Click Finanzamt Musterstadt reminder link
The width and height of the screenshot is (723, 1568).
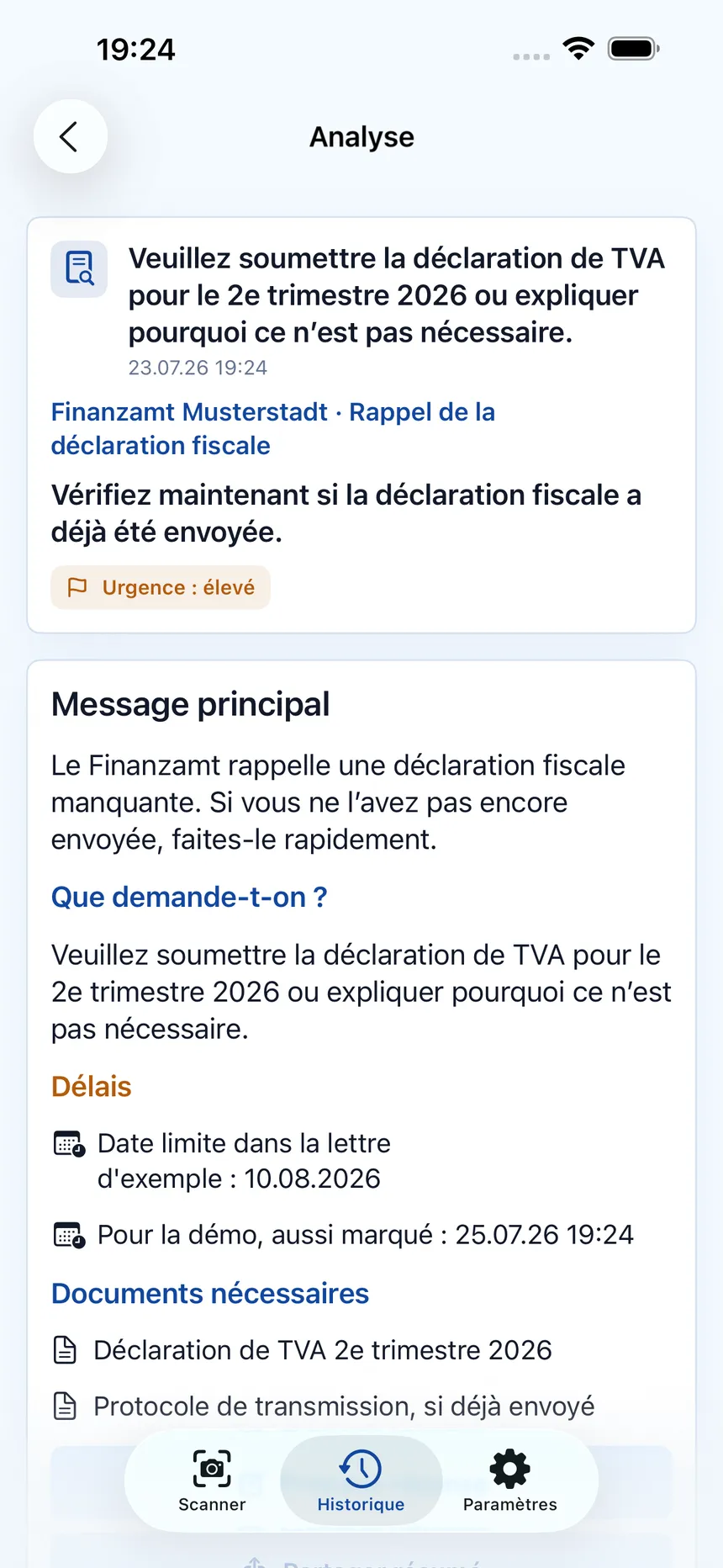[273, 428]
